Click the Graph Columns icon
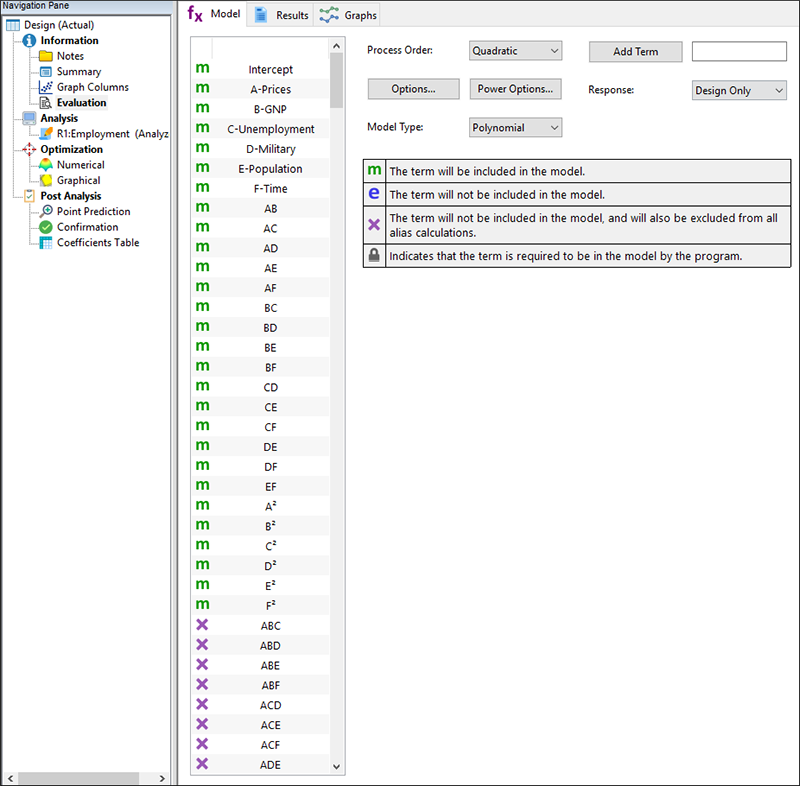800x786 pixels. click(46, 87)
